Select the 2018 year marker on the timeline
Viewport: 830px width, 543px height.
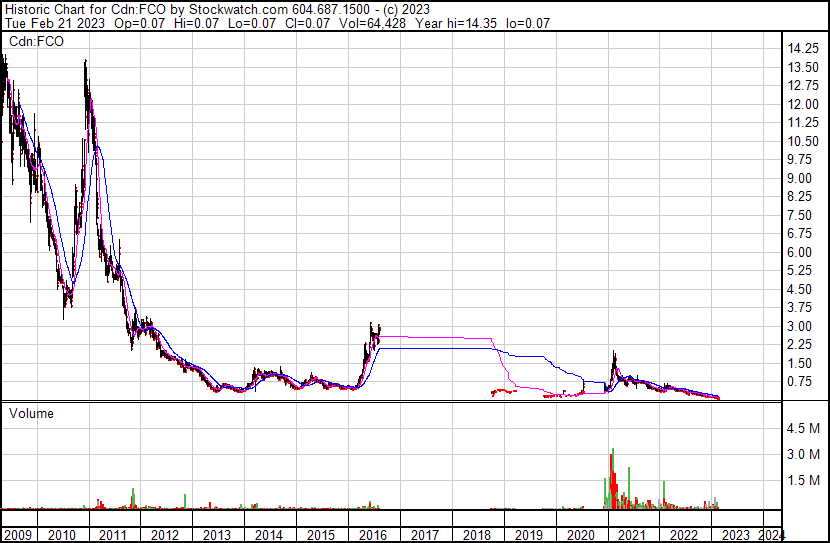tap(476, 535)
